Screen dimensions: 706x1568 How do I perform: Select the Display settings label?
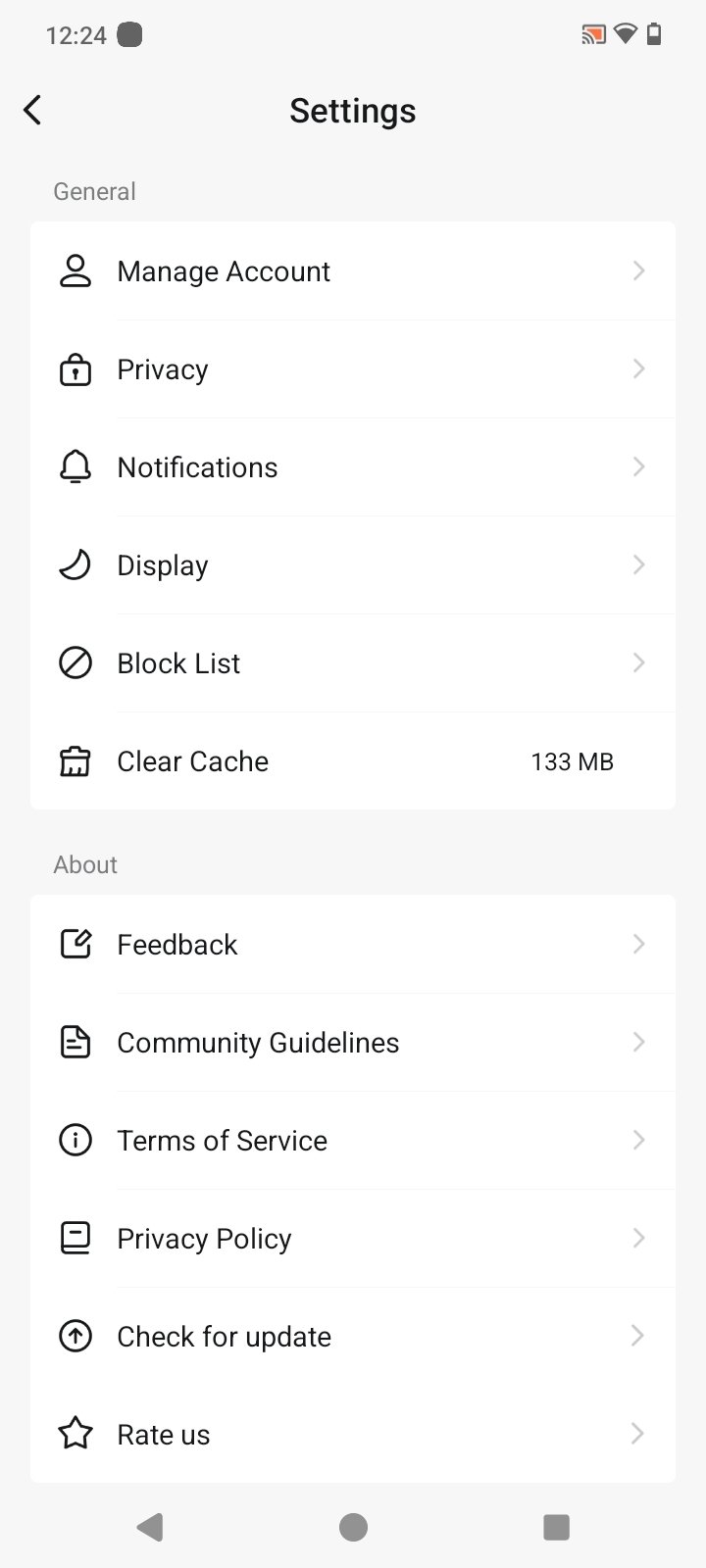point(163,565)
